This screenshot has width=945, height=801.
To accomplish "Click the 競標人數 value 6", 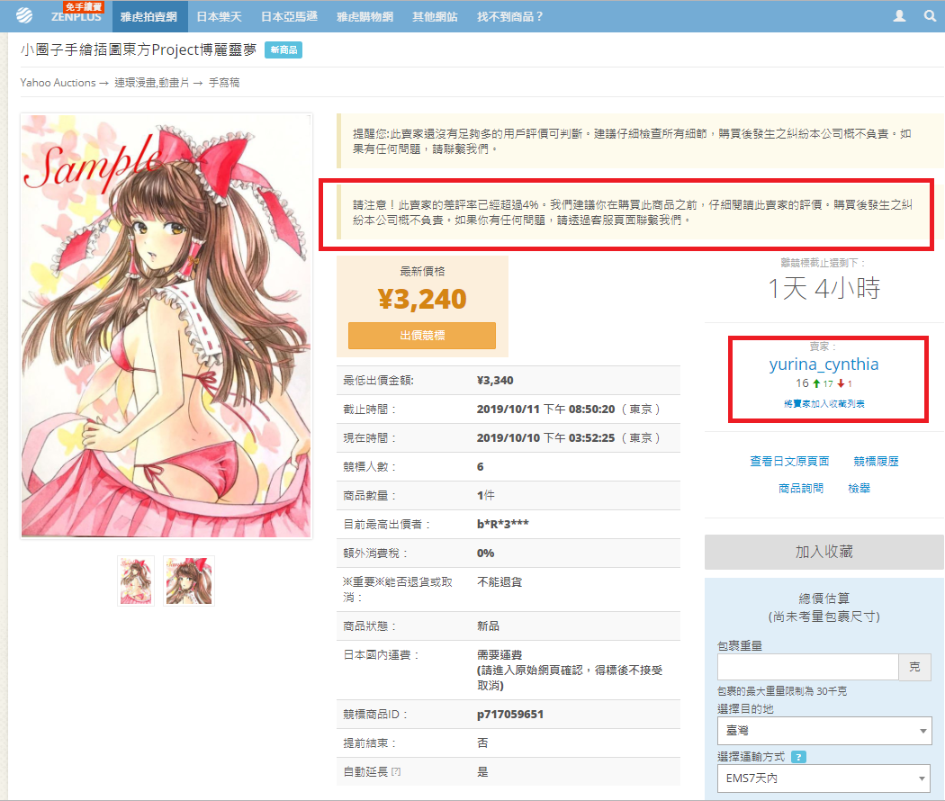I will [x=480, y=466].
